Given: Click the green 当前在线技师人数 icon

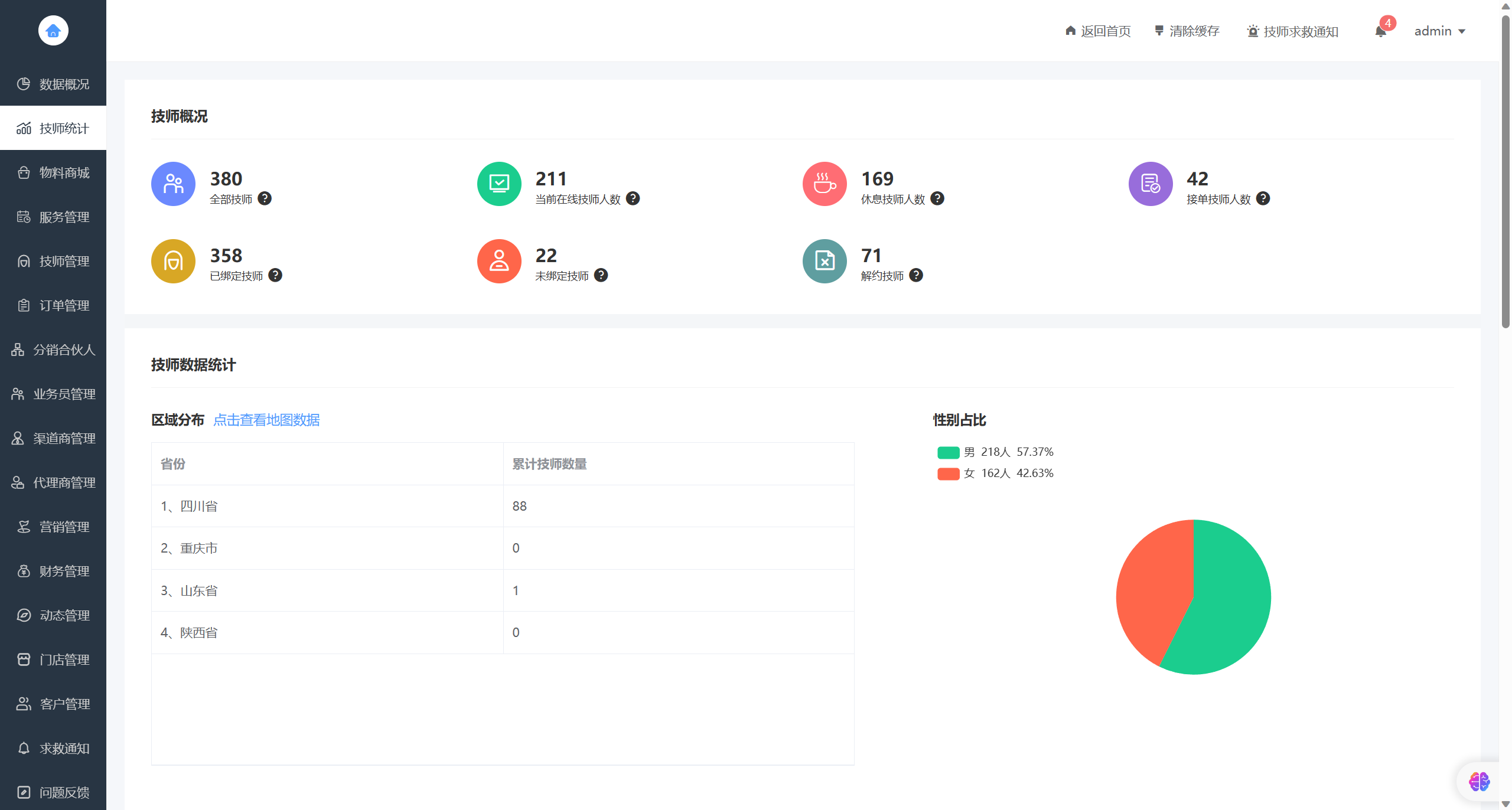Looking at the screenshot, I should pyautogui.click(x=499, y=184).
